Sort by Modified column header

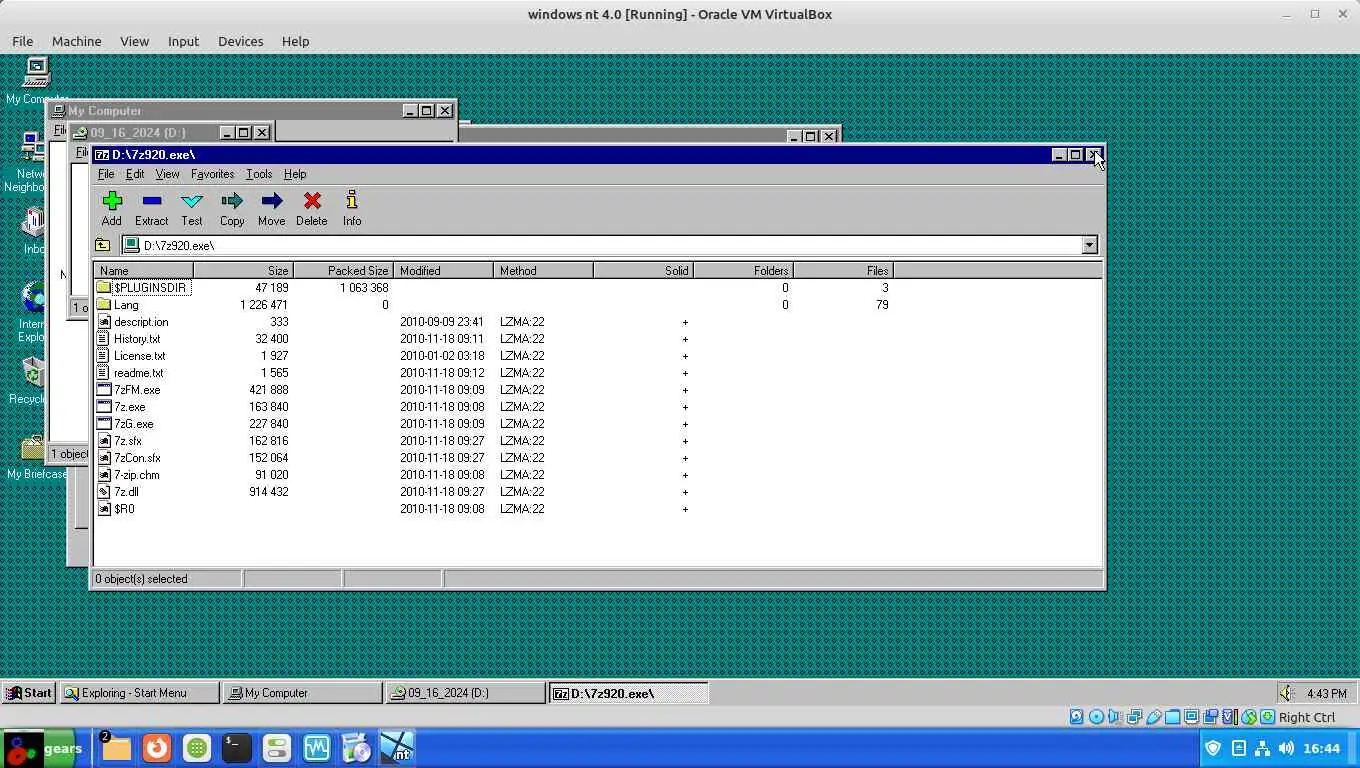click(x=443, y=271)
